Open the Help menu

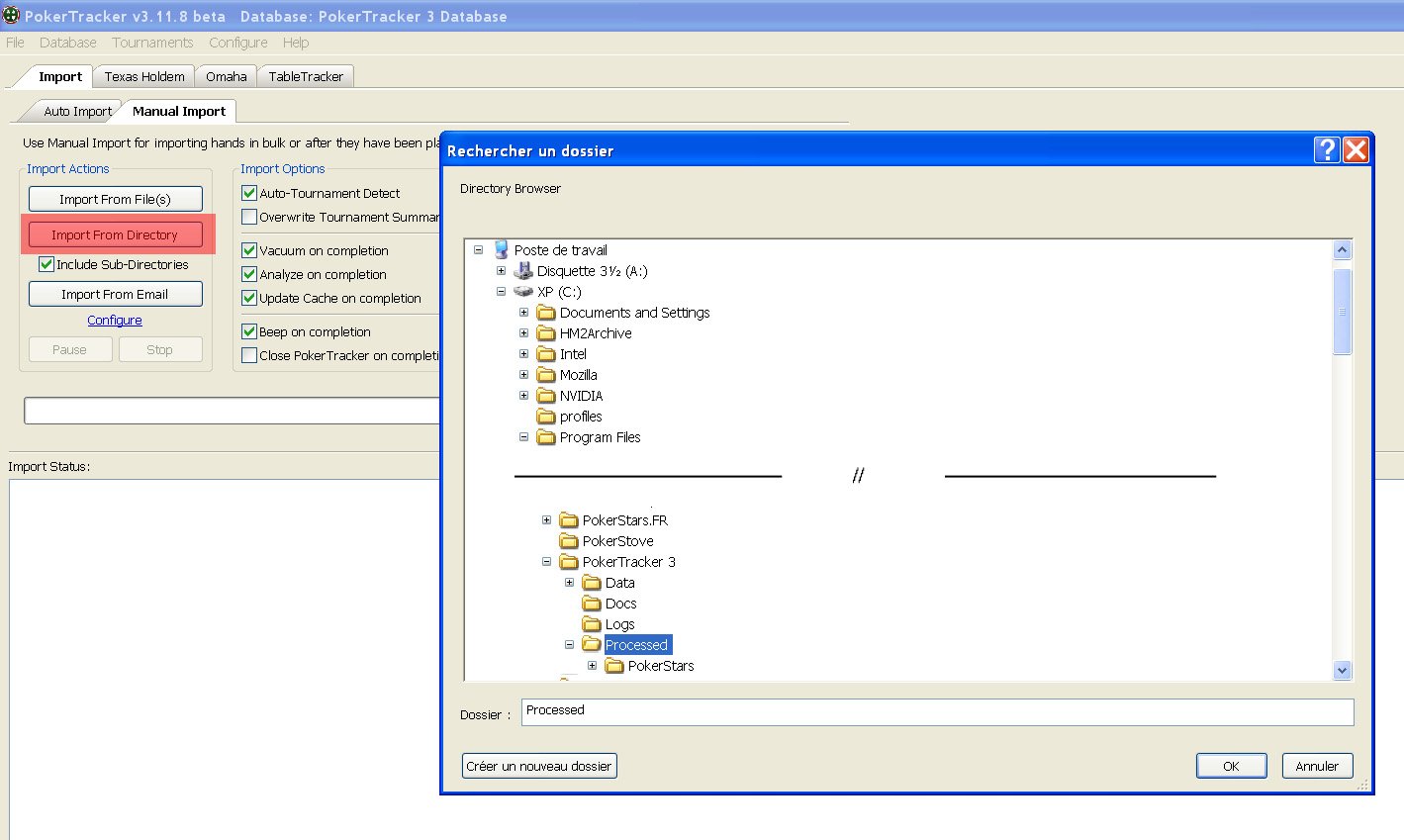click(x=296, y=43)
